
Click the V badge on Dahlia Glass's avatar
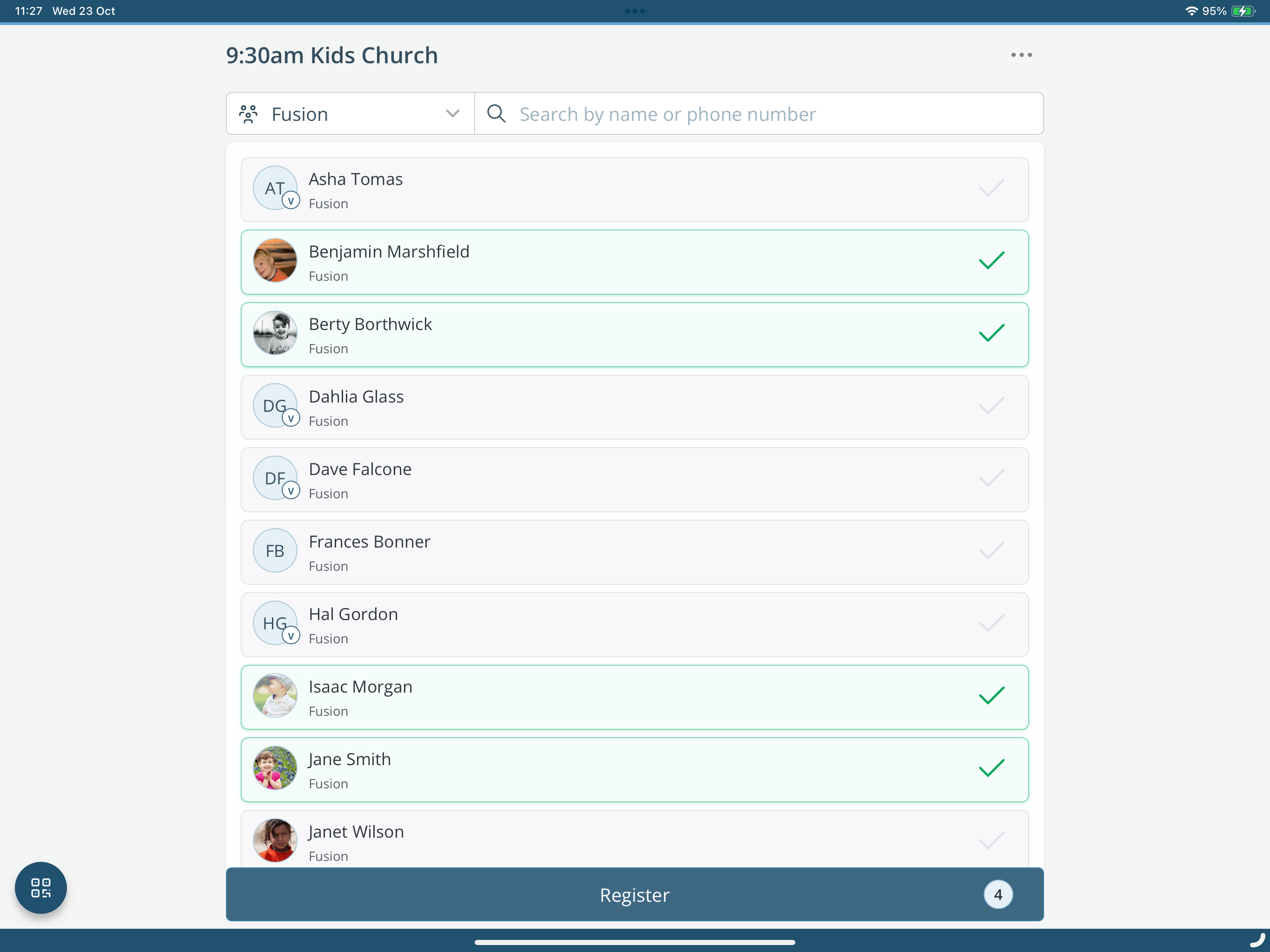[x=291, y=418]
